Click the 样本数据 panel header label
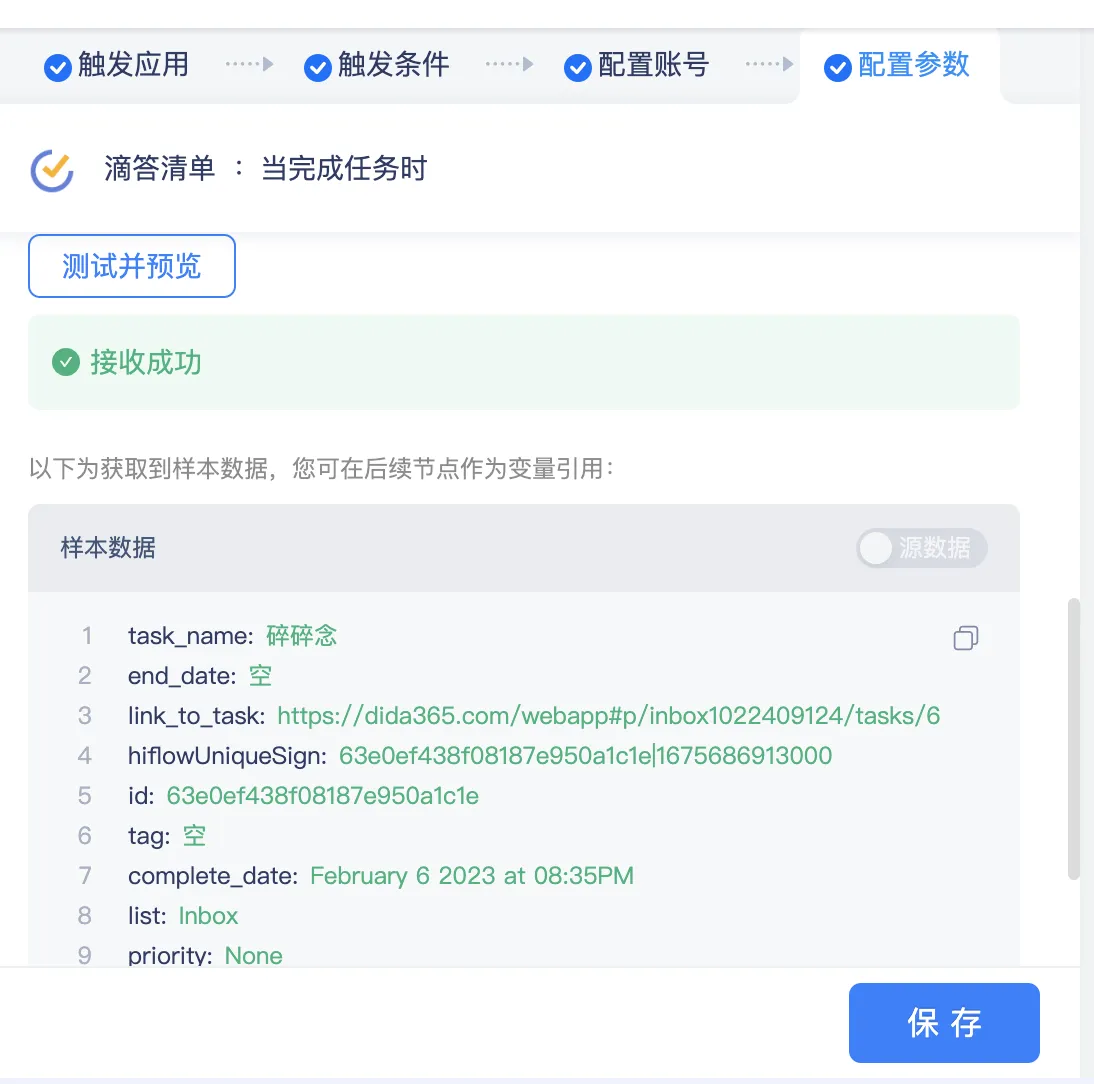The image size is (1094, 1084). point(108,548)
